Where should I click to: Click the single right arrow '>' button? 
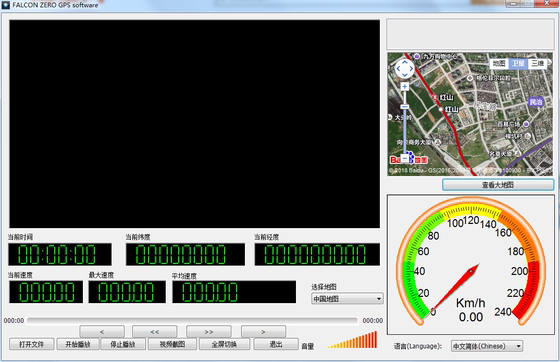(x=263, y=332)
